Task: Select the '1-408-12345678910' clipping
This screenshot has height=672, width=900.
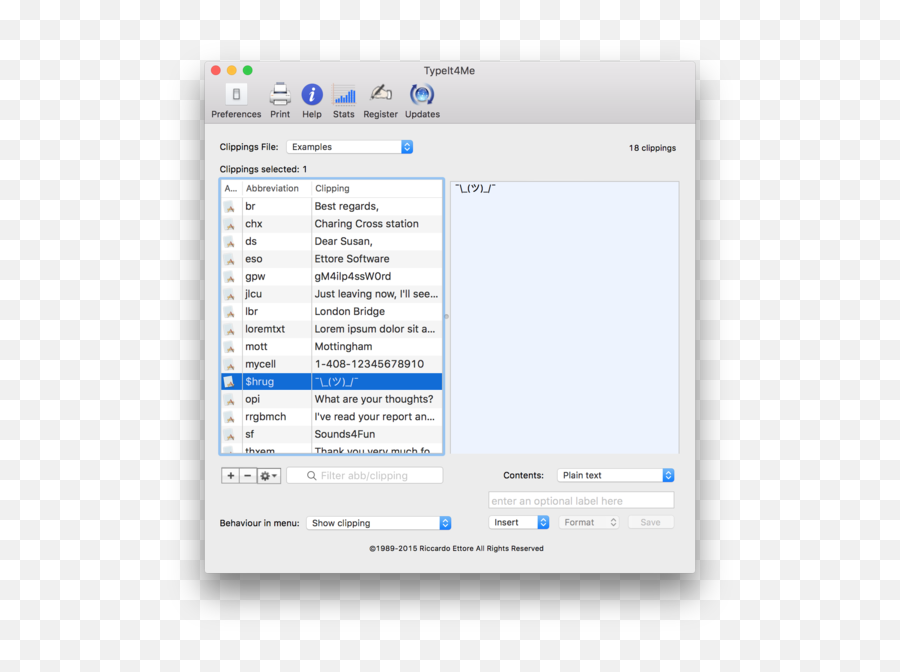Action: click(369, 364)
